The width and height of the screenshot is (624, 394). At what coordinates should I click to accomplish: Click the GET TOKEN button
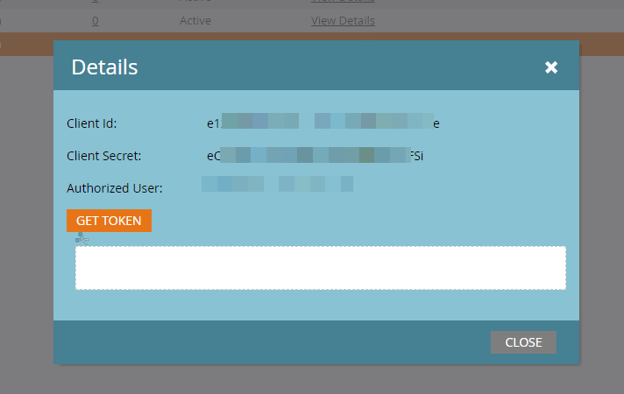[x=109, y=220]
